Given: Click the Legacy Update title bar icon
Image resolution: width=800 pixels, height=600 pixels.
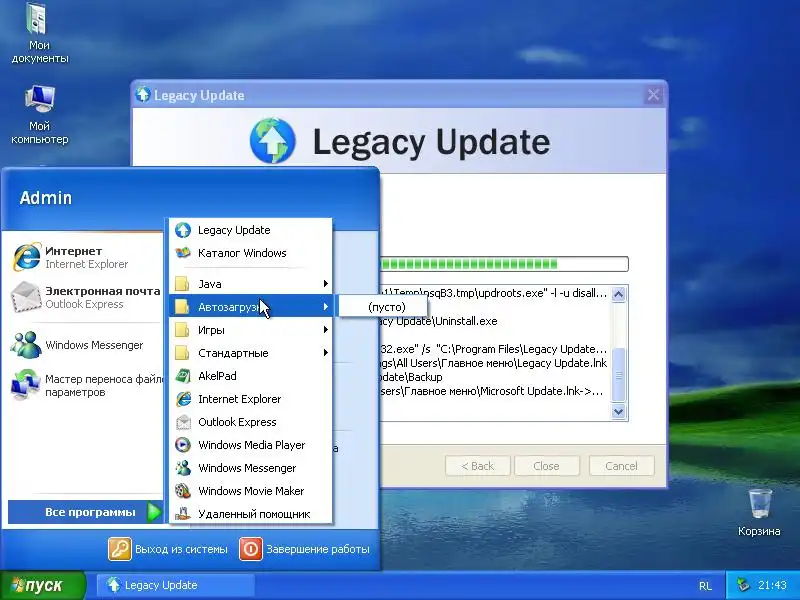Looking at the screenshot, I should pyautogui.click(x=143, y=94).
